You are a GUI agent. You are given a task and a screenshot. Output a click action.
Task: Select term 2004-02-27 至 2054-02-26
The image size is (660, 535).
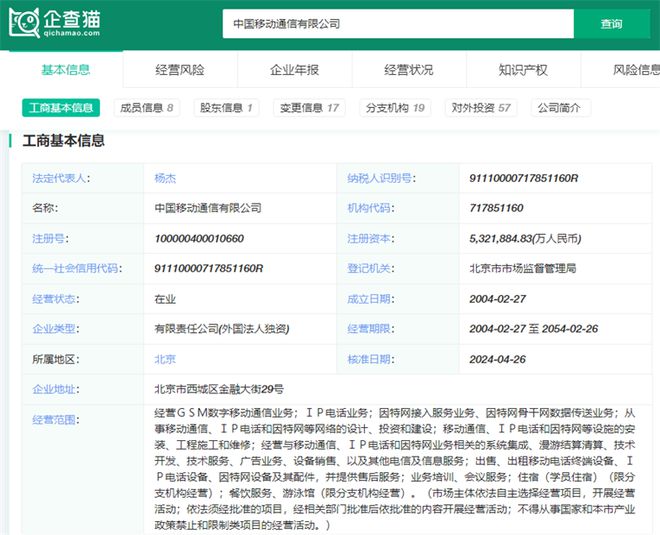(534, 329)
